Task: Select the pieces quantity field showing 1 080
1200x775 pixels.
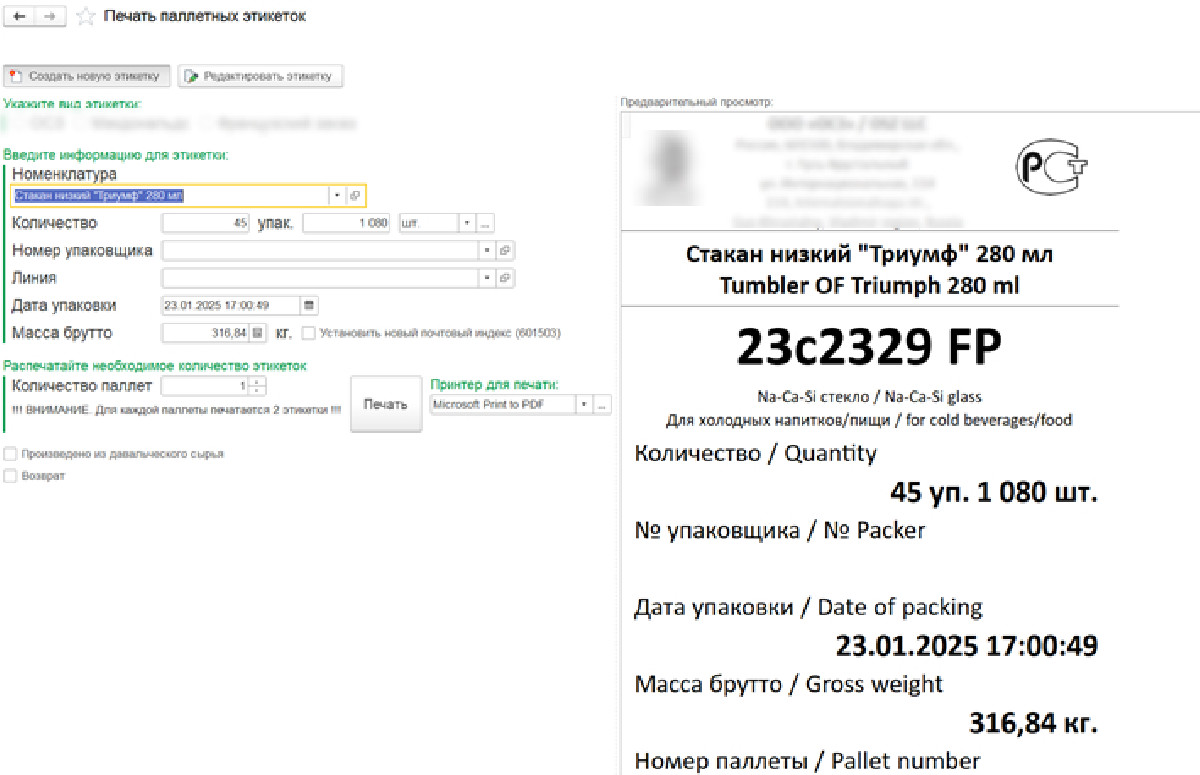Action: point(346,223)
